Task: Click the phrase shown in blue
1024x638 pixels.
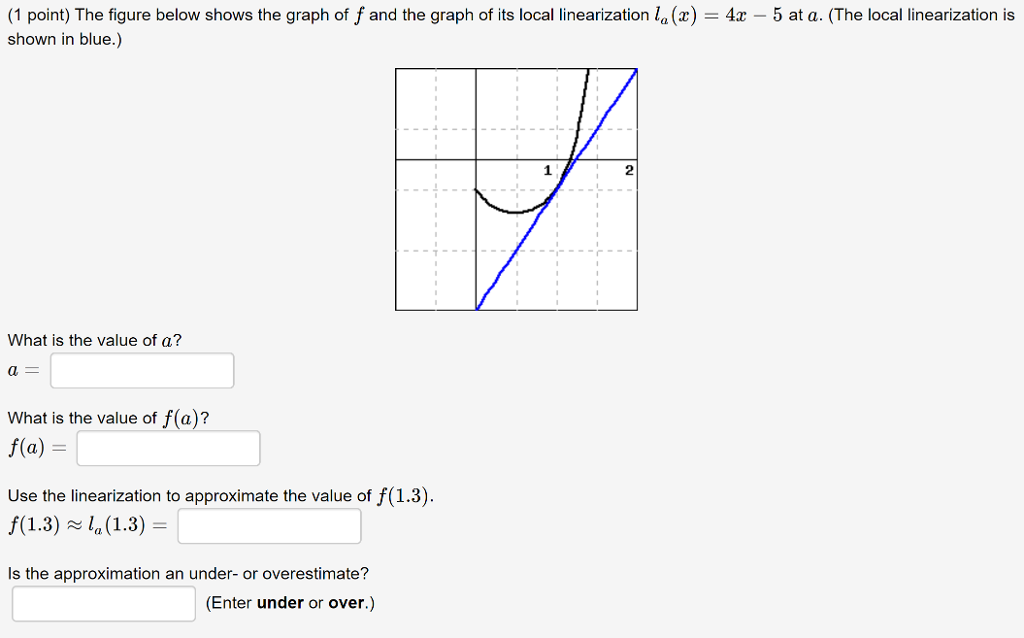Action: pyautogui.click(x=60, y=39)
